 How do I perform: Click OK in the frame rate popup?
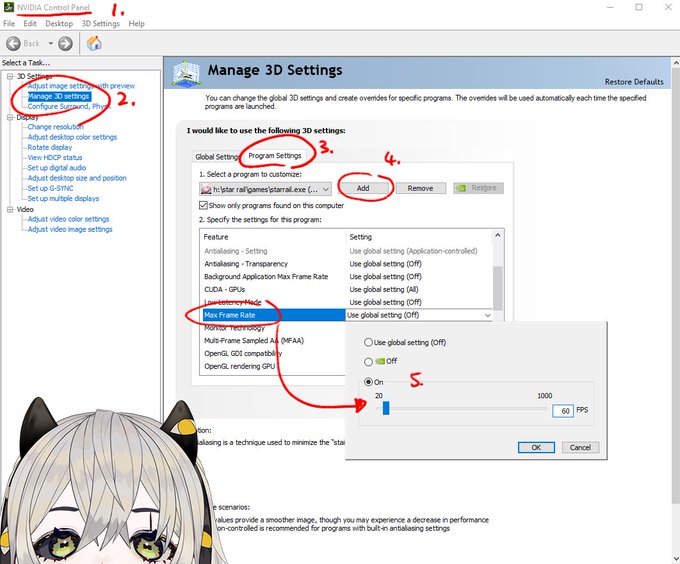(x=536, y=447)
